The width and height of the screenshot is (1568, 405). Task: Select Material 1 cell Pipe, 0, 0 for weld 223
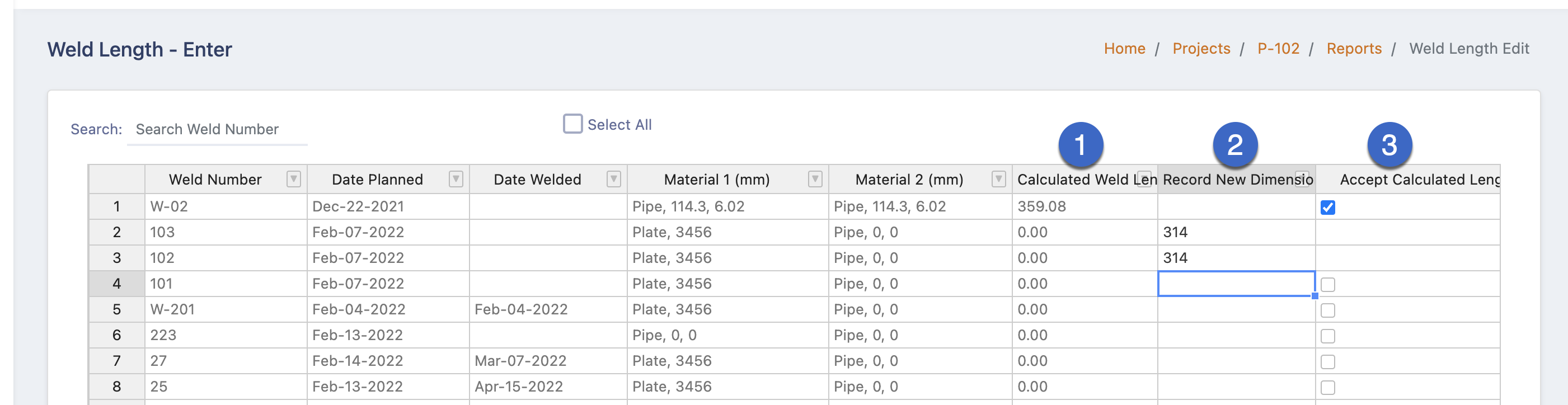(728, 335)
